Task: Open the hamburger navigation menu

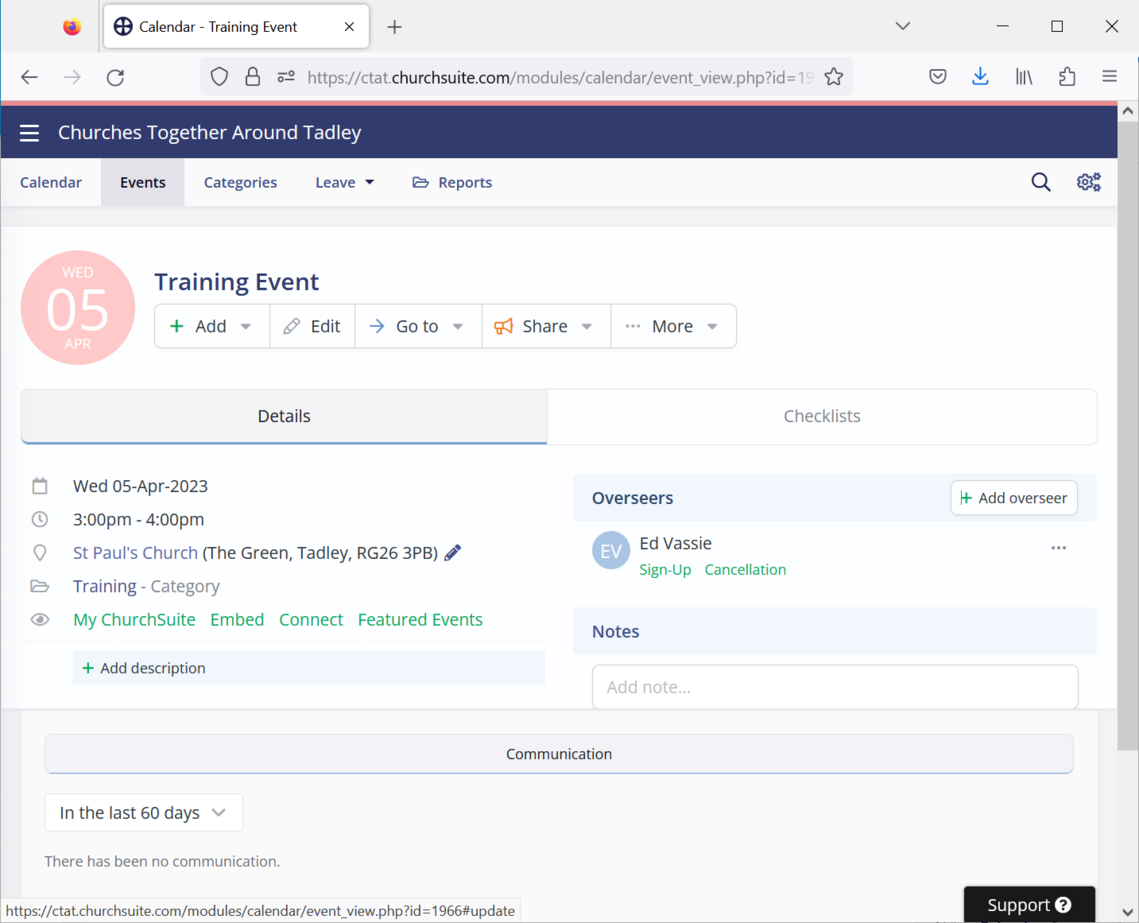Action: click(x=29, y=133)
